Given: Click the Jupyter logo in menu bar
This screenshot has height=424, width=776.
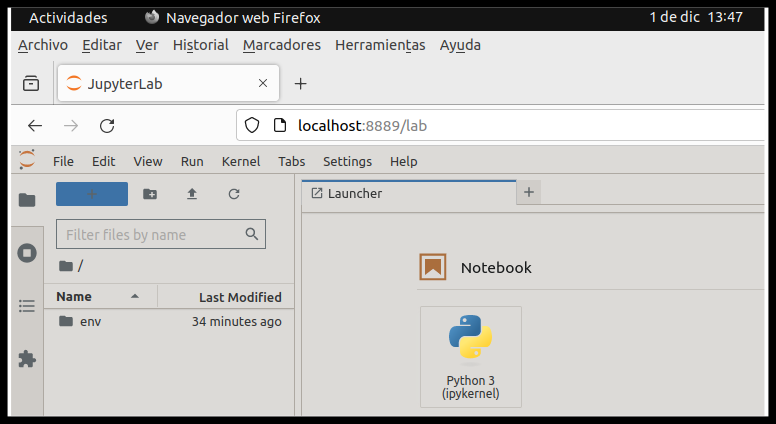Looking at the screenshot, I should coord(27,160).
